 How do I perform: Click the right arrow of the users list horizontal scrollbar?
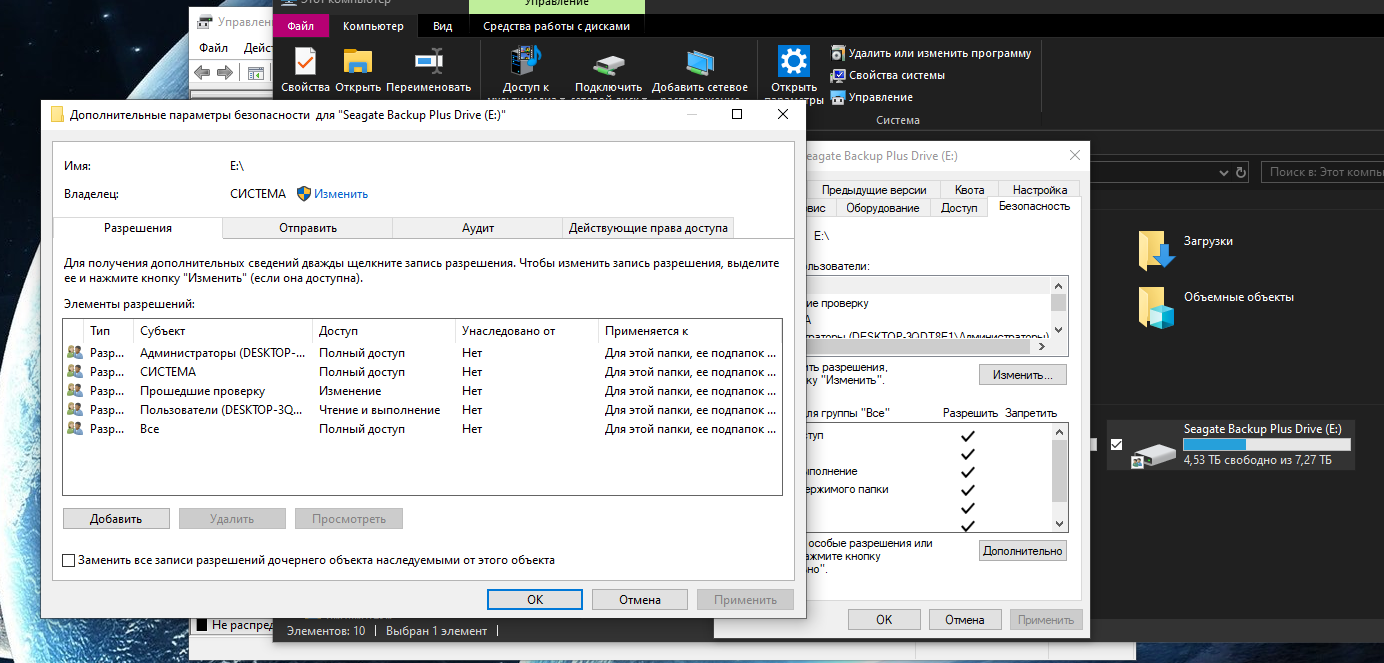(1041, 347)
